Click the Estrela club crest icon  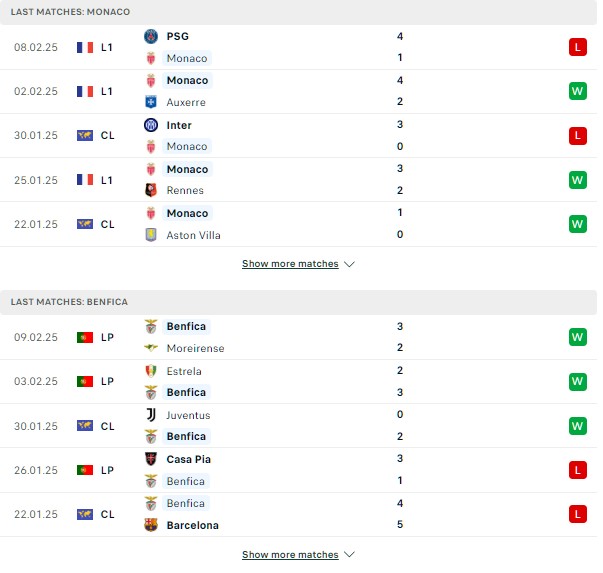(151, 371)
